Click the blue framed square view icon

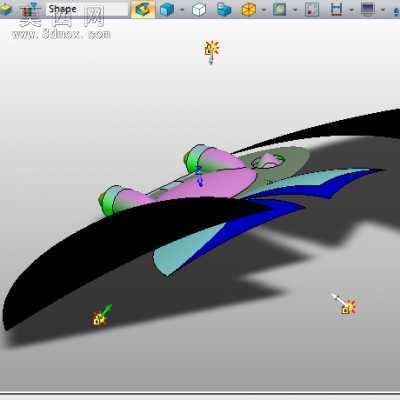280,9
